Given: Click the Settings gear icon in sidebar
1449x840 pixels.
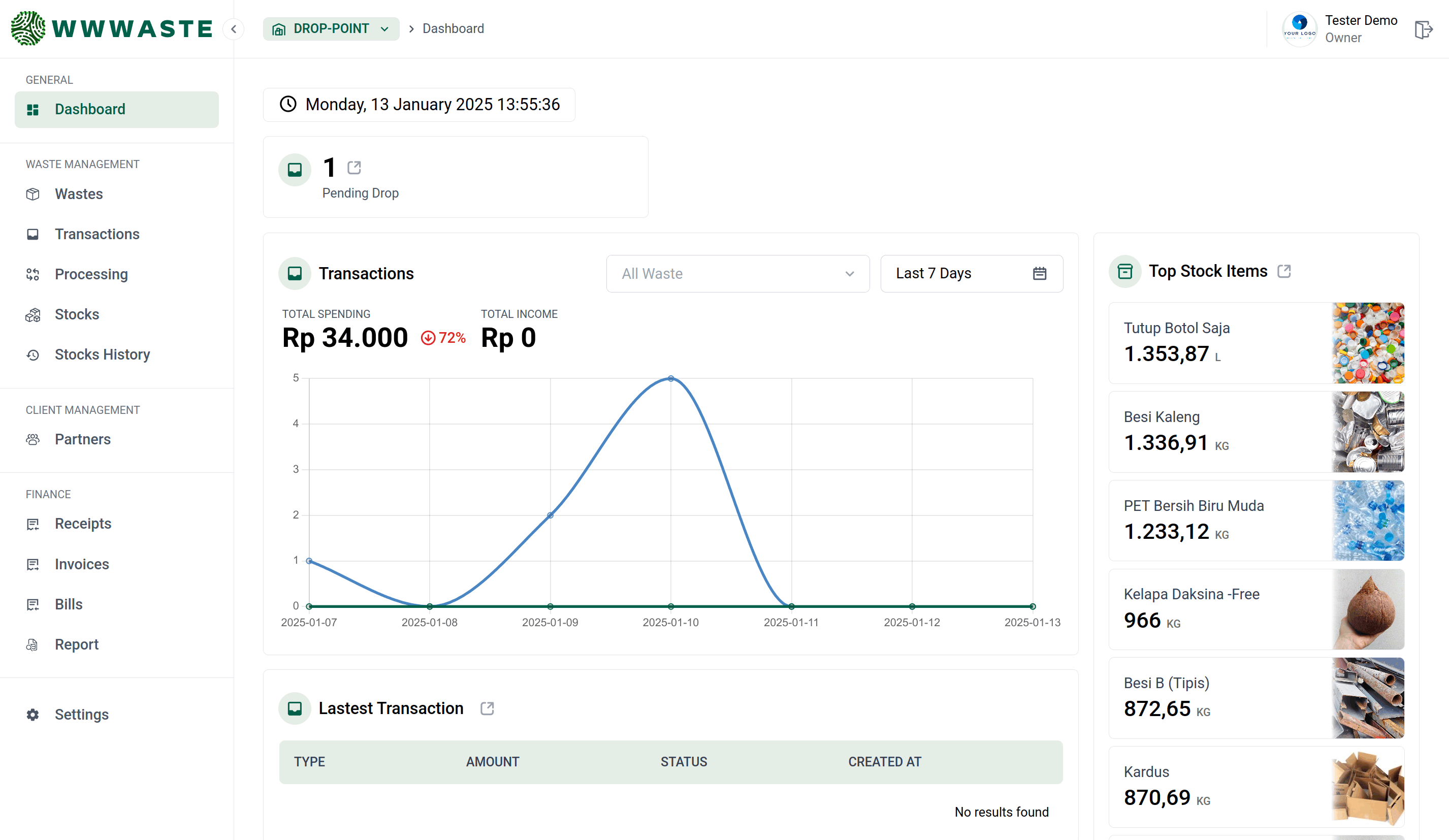Looking at the screenshot, I should pos(33,714).
